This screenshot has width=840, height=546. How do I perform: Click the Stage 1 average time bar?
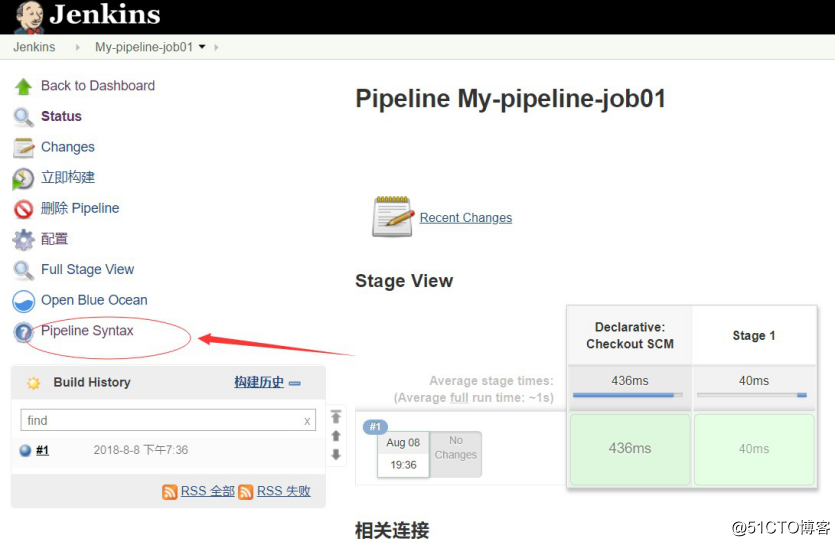[752, 395]
